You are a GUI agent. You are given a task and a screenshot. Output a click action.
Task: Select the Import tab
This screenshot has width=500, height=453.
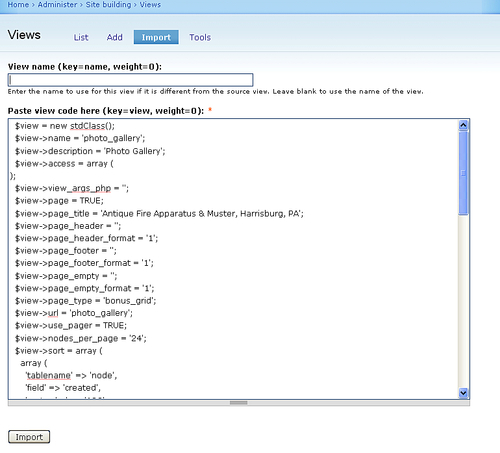tap(156, 37)
